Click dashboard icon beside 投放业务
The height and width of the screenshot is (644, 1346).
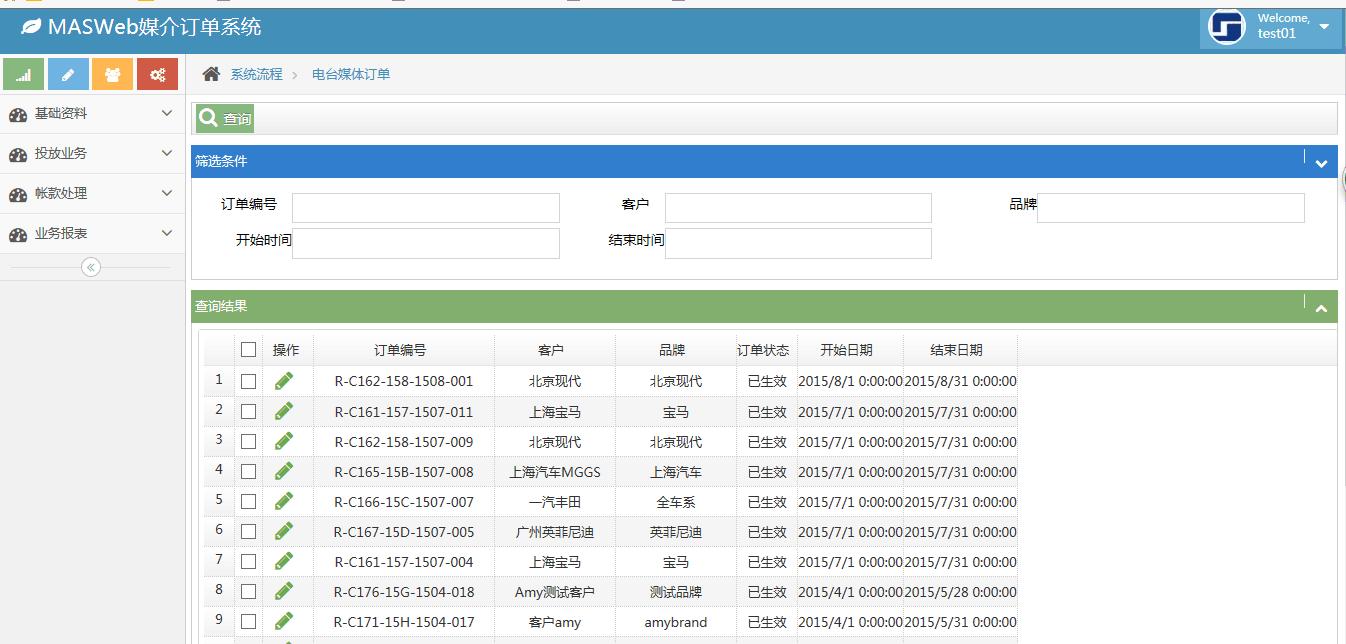[x=18, y=154]
